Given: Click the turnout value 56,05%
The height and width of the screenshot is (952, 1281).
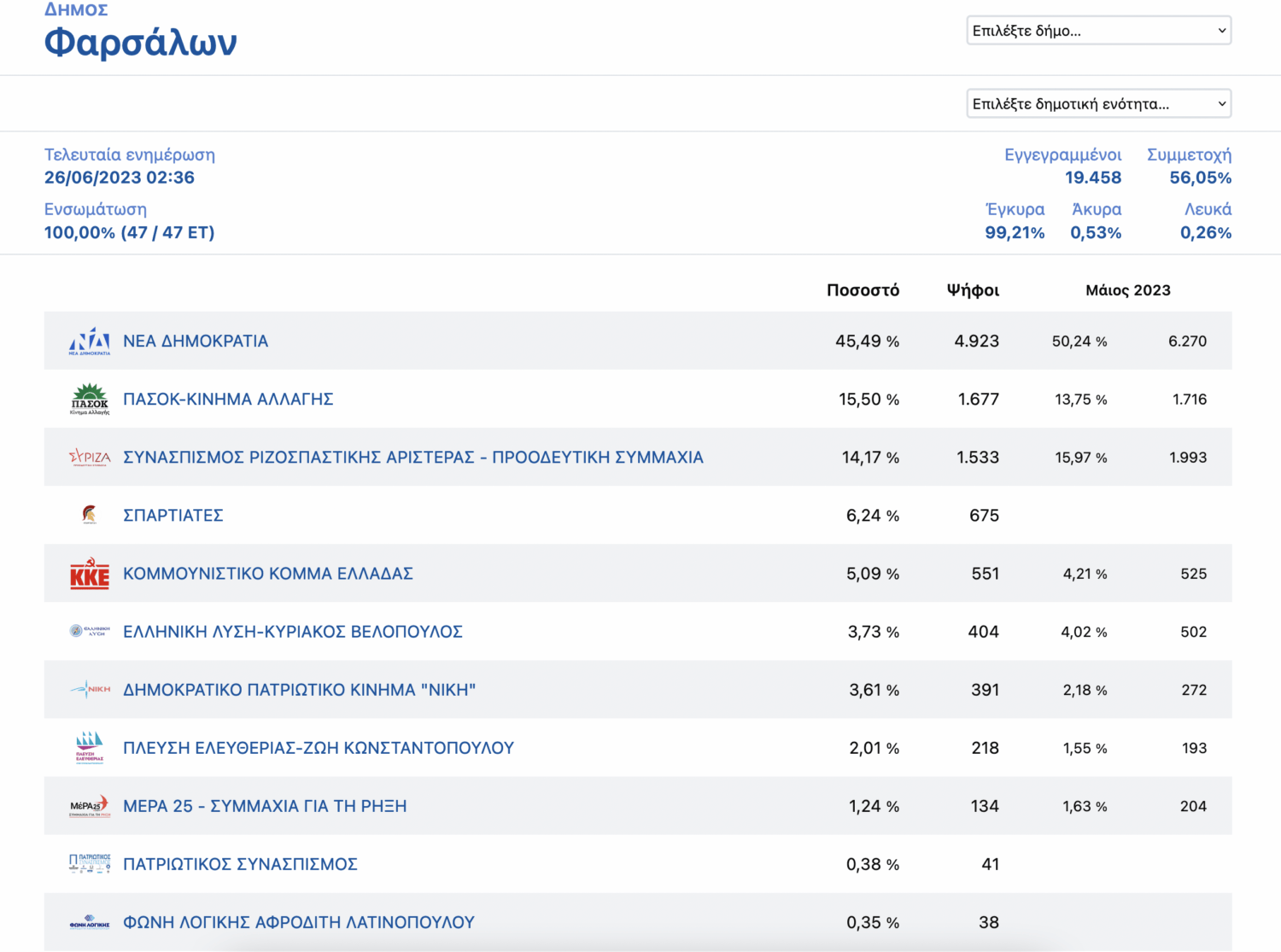Looking at the screenshot, I should click(1201, 178).
